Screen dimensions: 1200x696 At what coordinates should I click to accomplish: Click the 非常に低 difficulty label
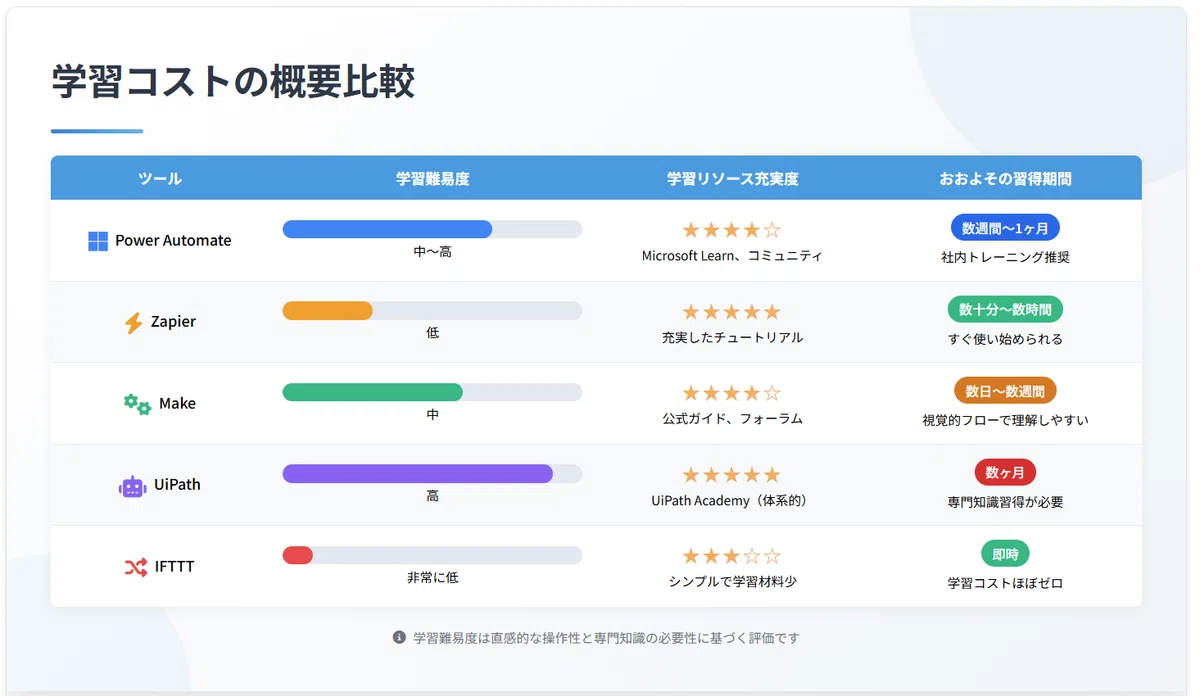tap(432, 578)
